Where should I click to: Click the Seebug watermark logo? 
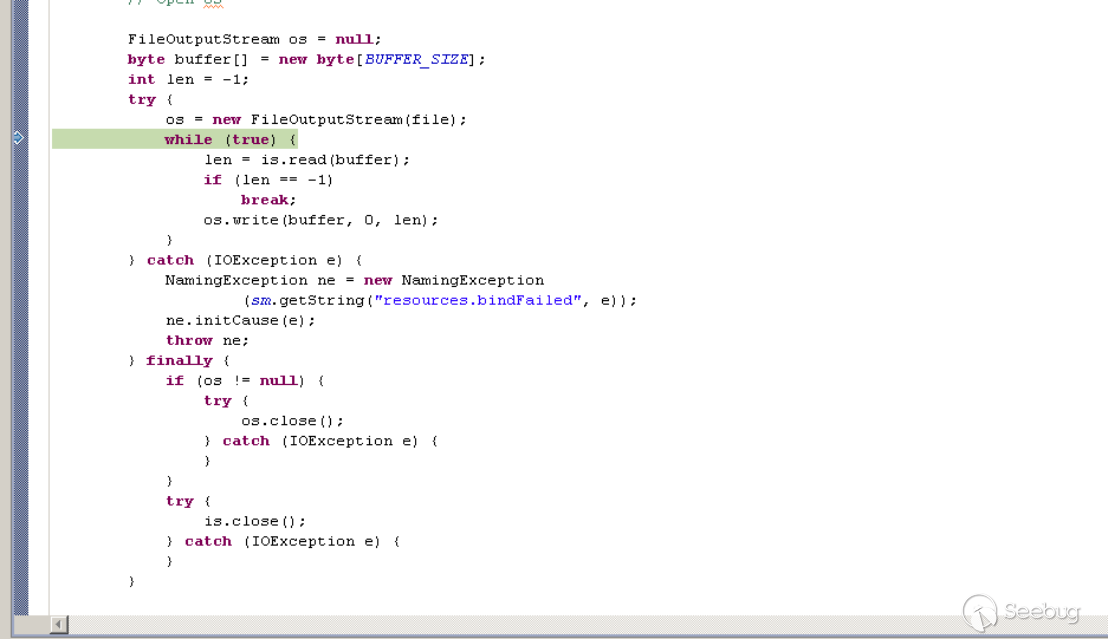click(1022, 612)
